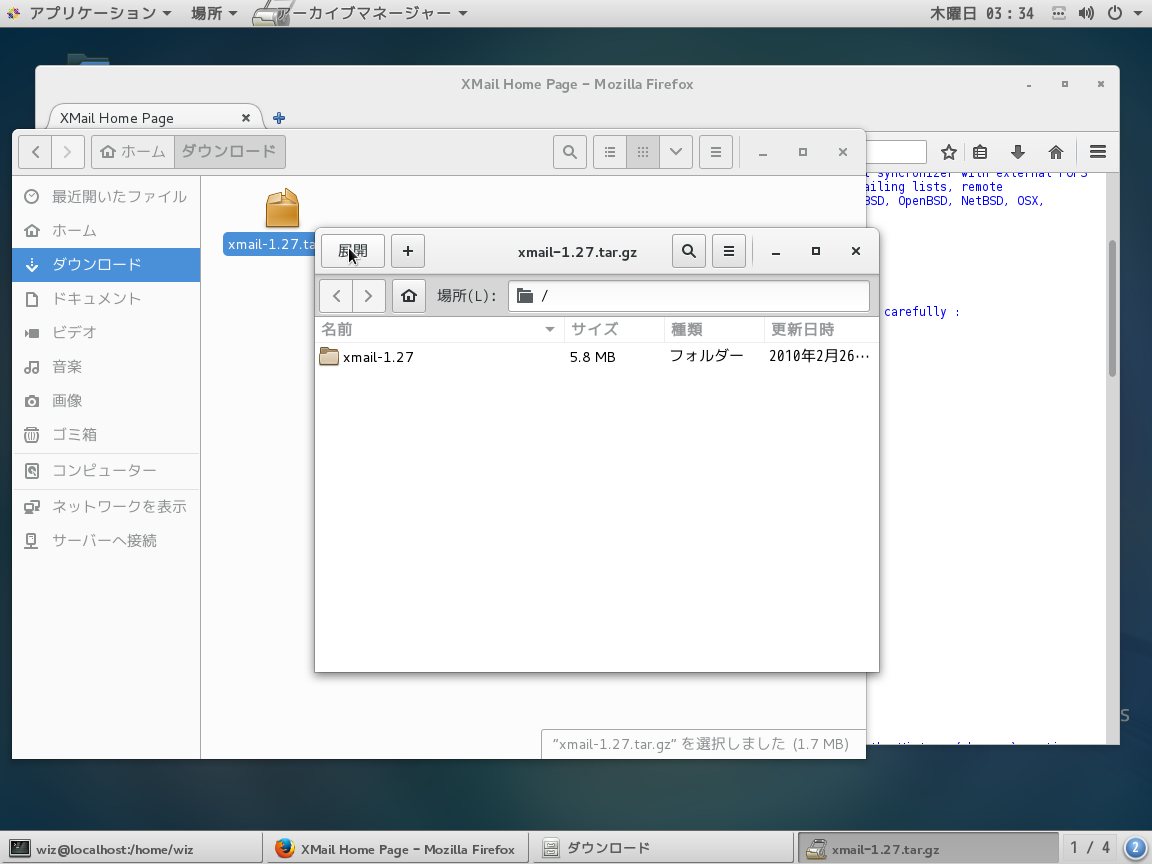
Task: Go back in the file manager window
Action: [x=35, y=152]
